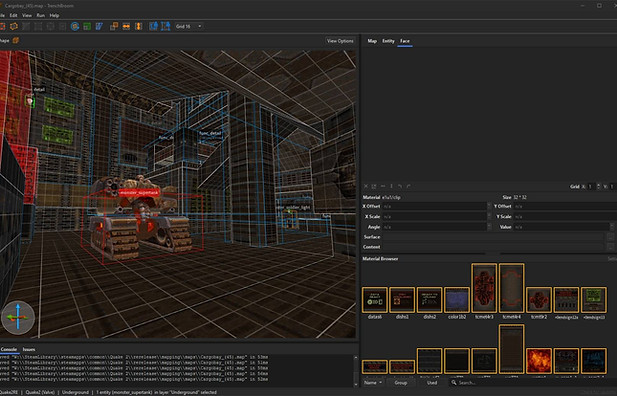Click the flip UV vertically icon

392,186
